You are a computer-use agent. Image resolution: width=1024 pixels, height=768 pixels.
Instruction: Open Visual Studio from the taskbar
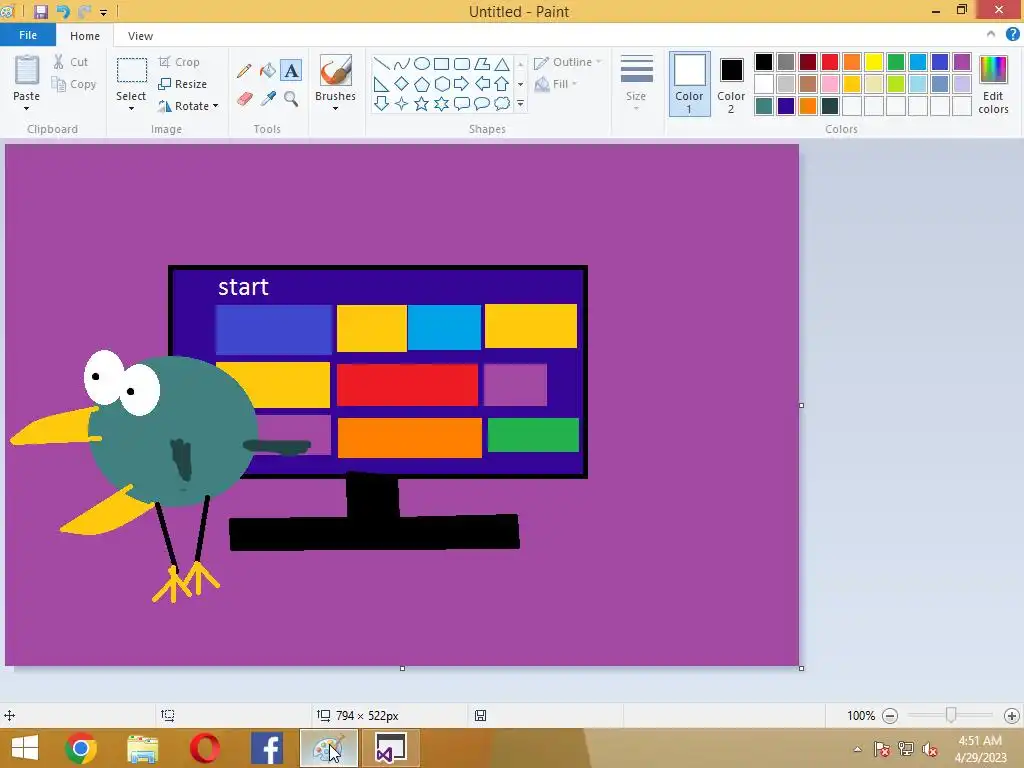coord(391,748)
